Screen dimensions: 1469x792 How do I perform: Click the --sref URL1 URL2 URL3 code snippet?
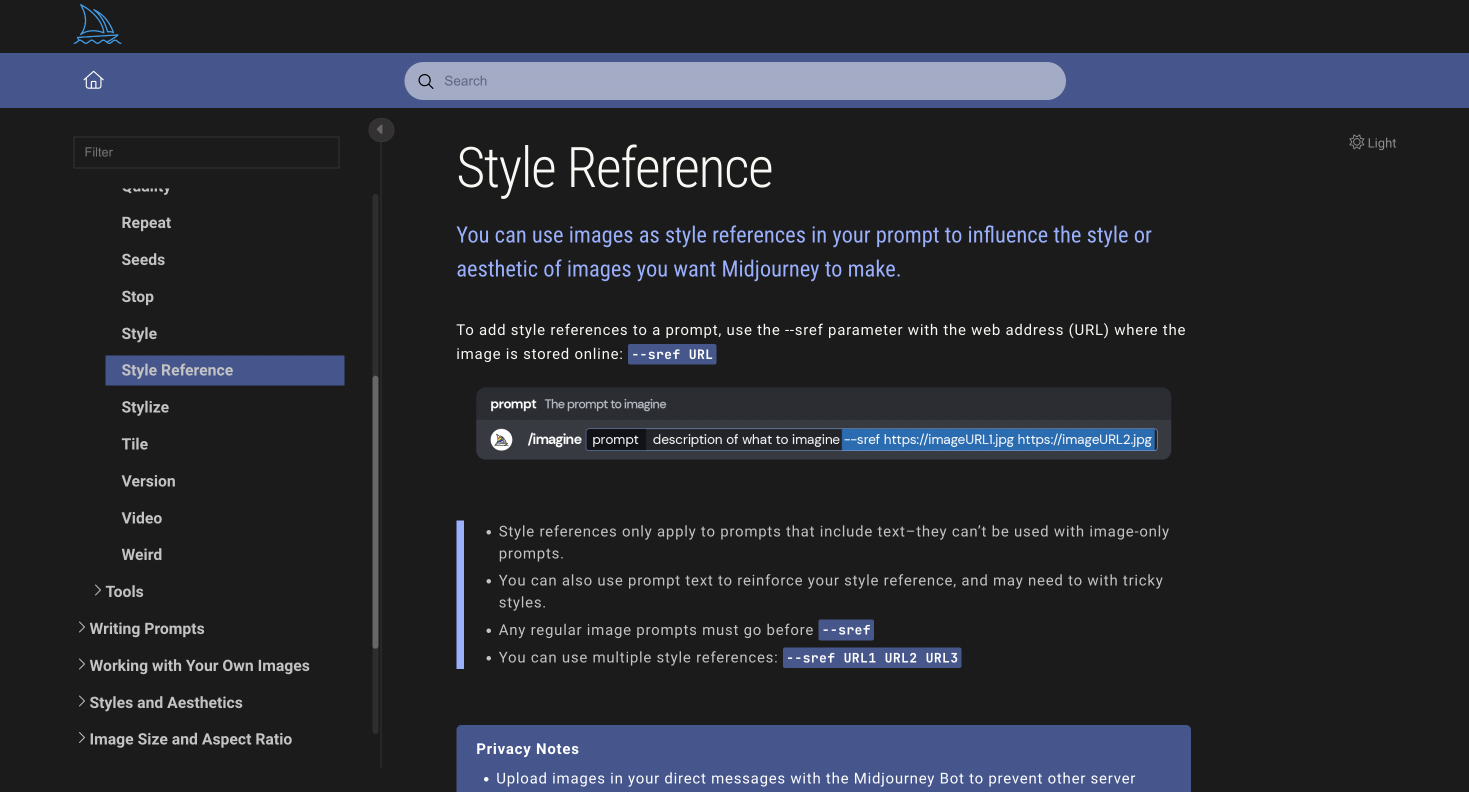[x=872, y=658]
